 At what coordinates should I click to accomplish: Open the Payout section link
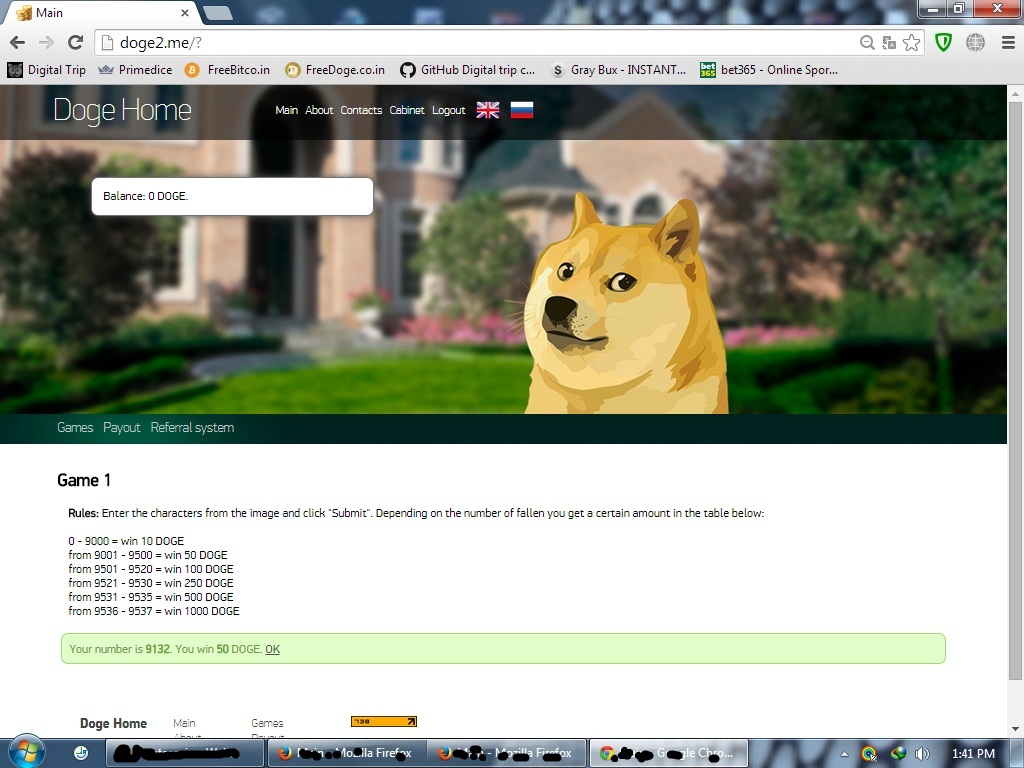121,428
